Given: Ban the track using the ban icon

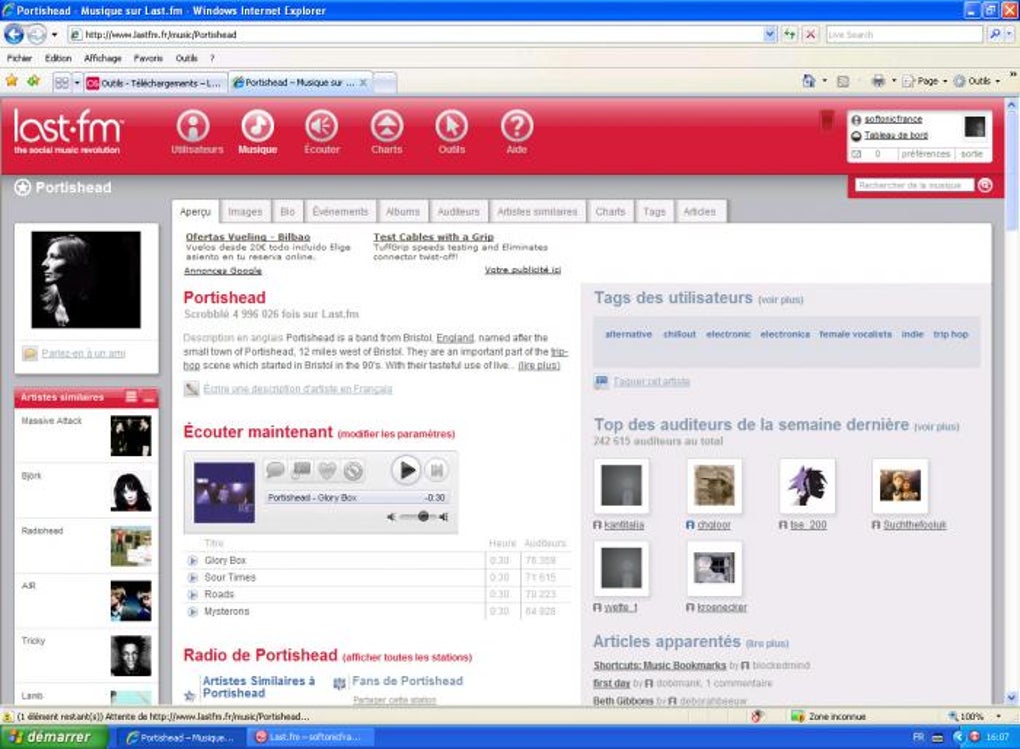Looking at the screenshot, I should [x=355, y=470].
